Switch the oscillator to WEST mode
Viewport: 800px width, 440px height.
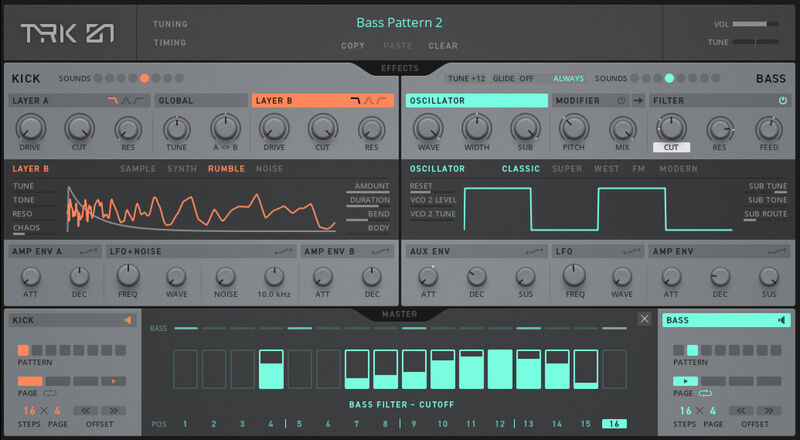(x=606, y=168)
